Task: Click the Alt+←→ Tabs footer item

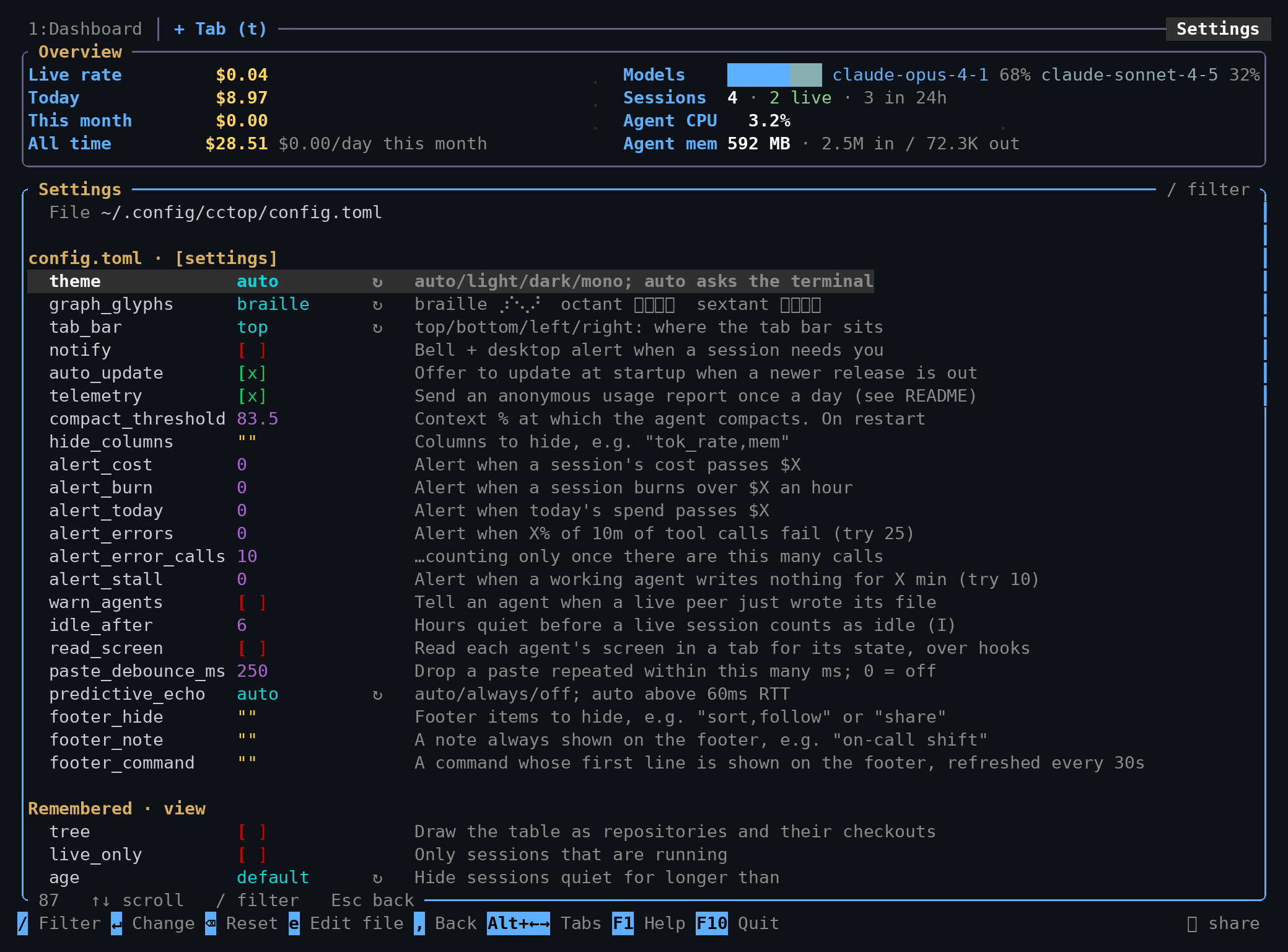Action: (x=544, y=923)
